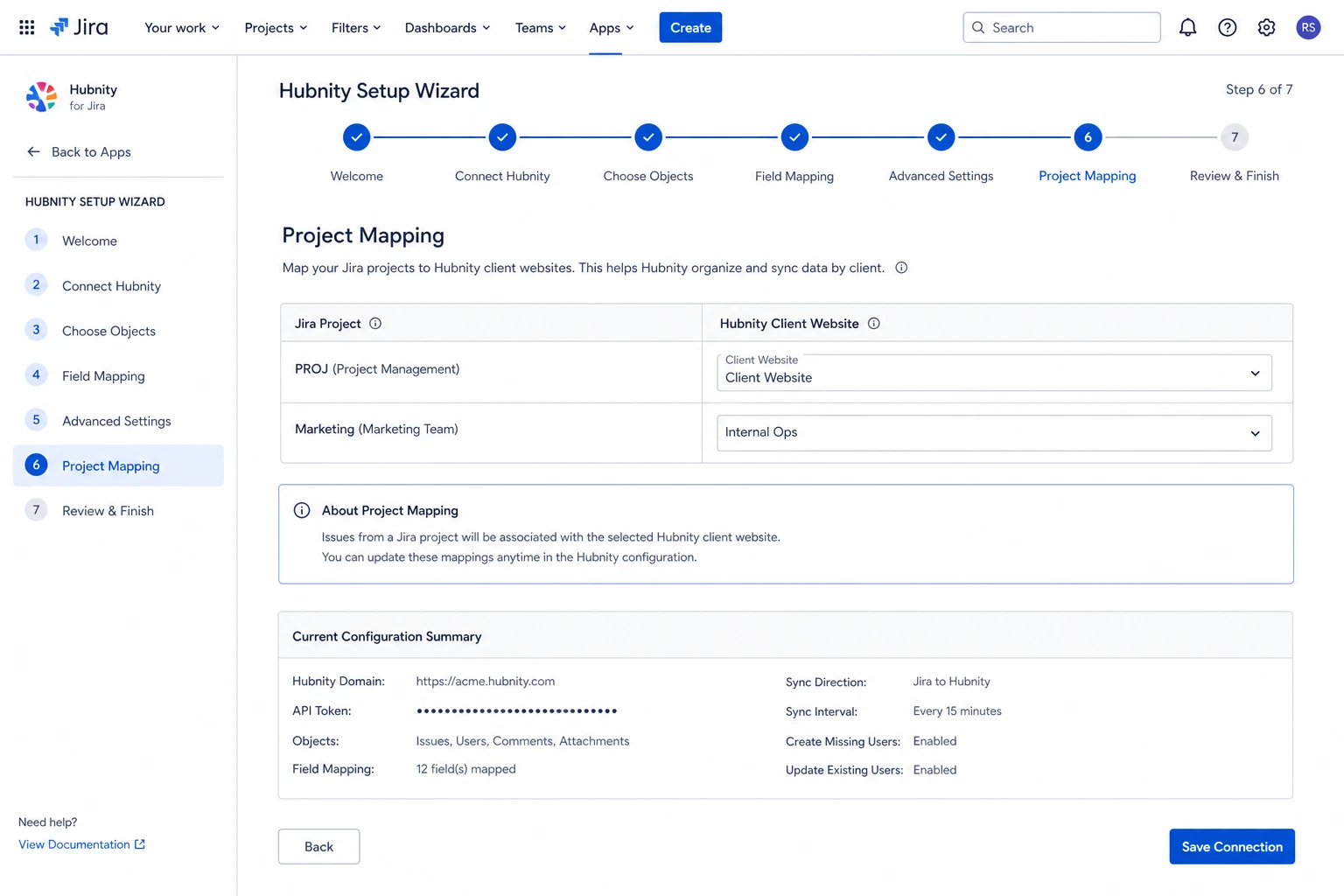The height and width of the screenshot is (896, 1344).
Task: Click the info icon beside Jira Project
Action: click(375, 323)
